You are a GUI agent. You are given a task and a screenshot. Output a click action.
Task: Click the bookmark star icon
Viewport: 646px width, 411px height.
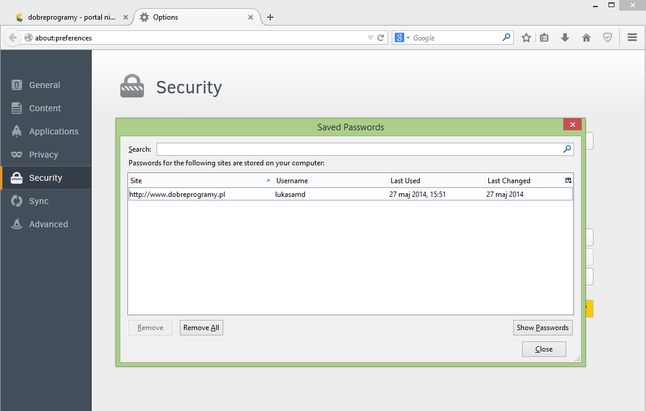click(526, 38)
